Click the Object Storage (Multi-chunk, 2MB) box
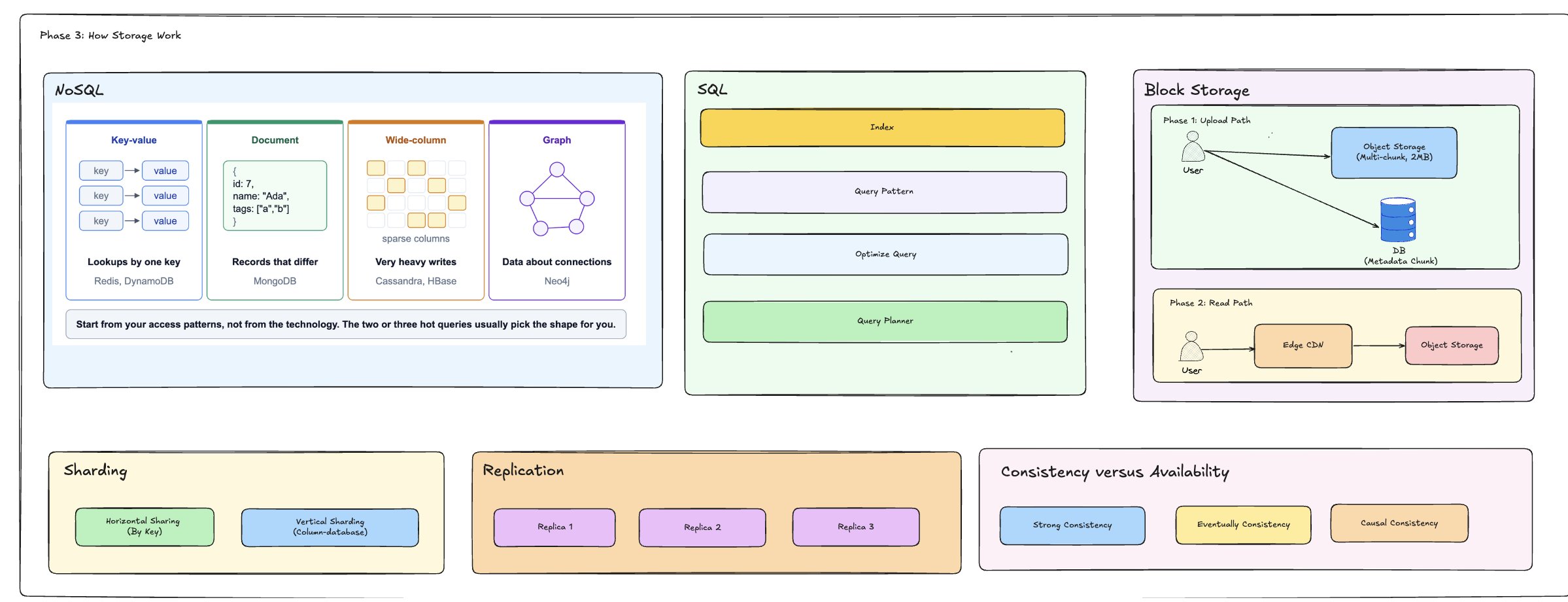The image size is (1568, 602). (x=1394, y=152)
